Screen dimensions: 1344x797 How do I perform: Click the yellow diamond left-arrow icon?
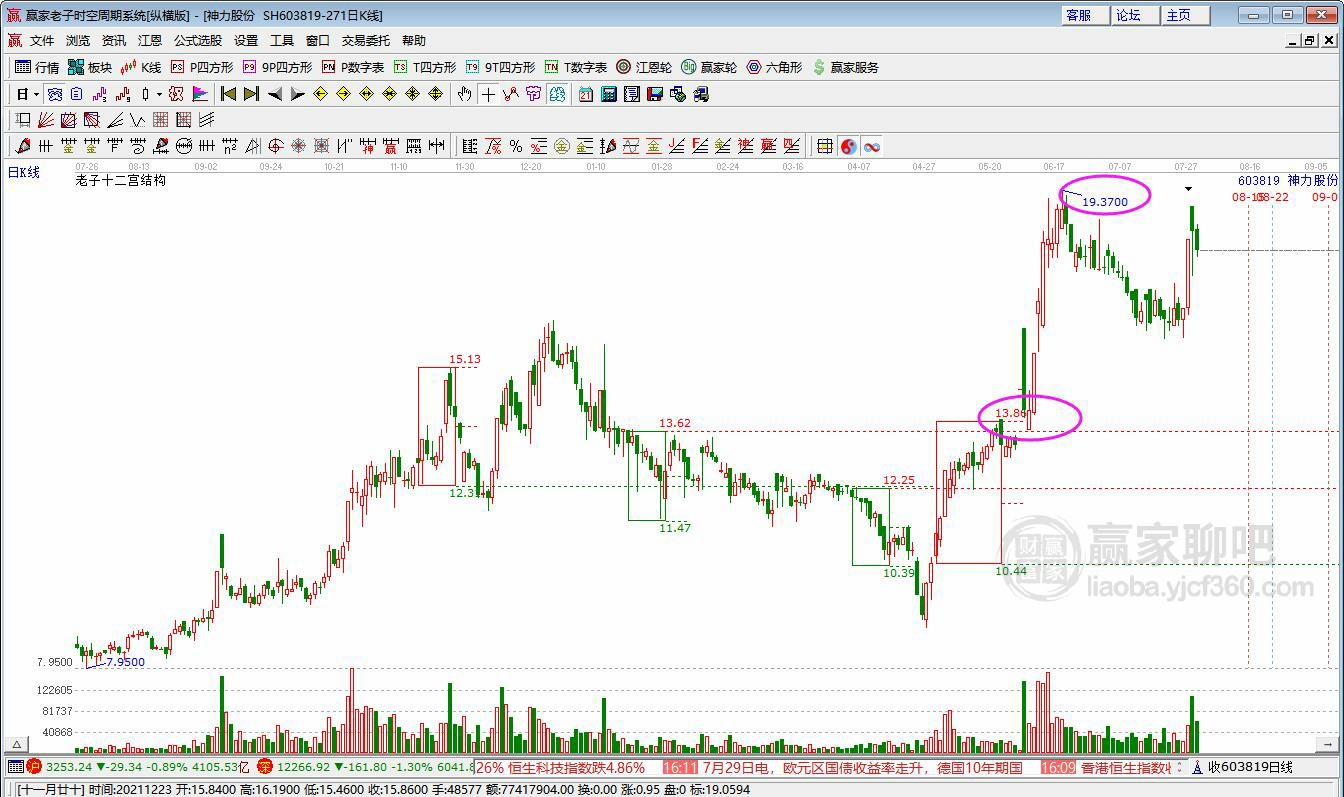[x=320, y=94]
